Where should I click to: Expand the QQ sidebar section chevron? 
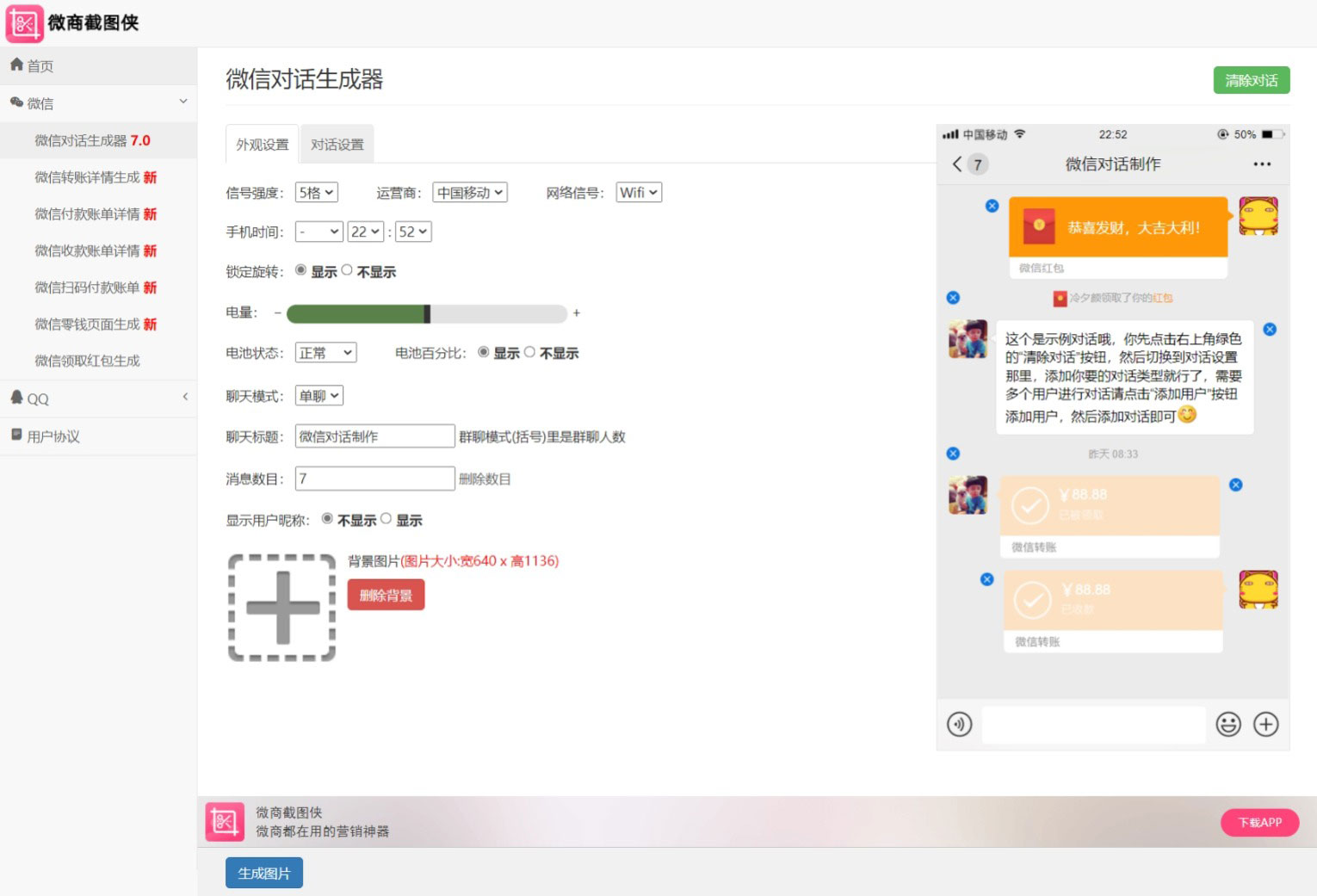[186, 397]
